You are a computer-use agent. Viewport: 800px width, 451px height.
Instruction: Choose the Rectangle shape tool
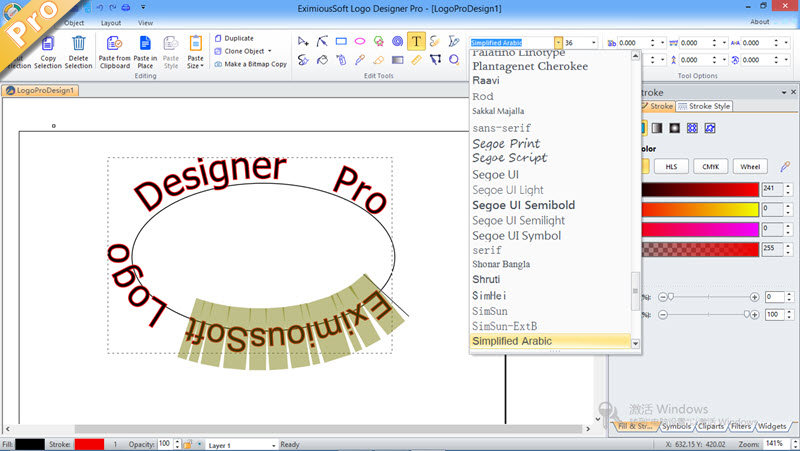pos(341,41)
